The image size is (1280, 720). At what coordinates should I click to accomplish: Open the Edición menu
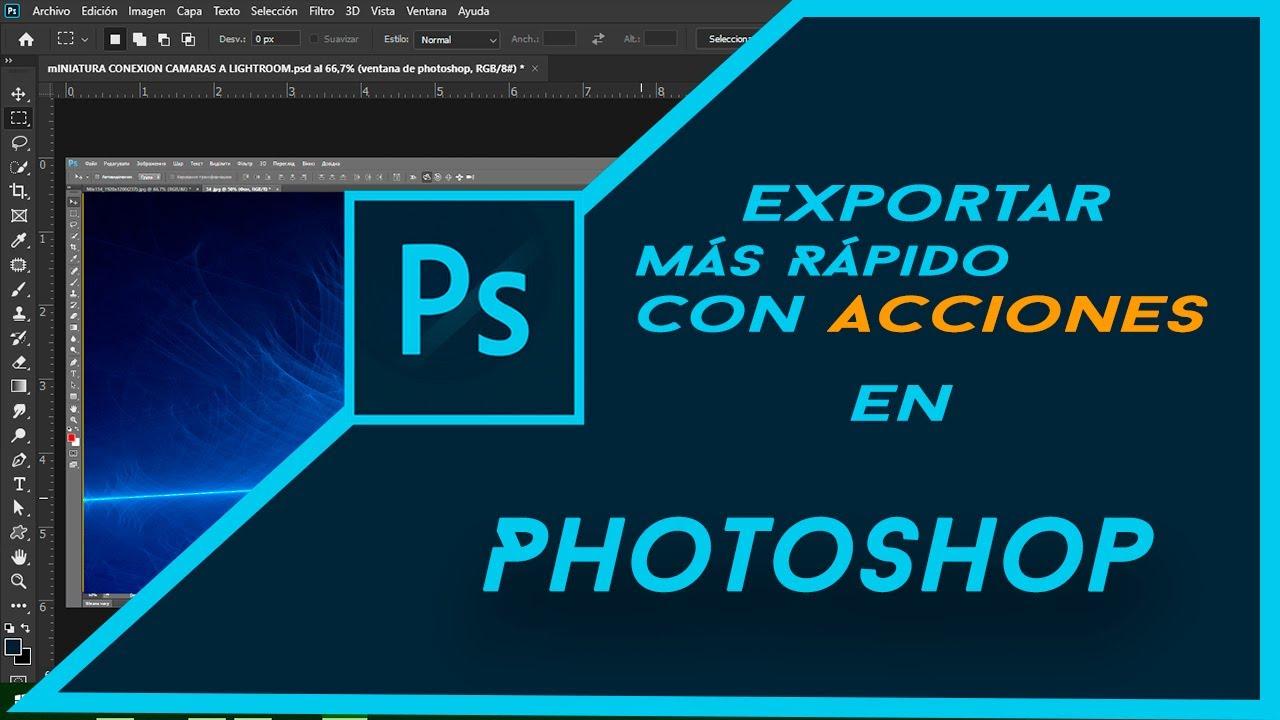[99, 11]
